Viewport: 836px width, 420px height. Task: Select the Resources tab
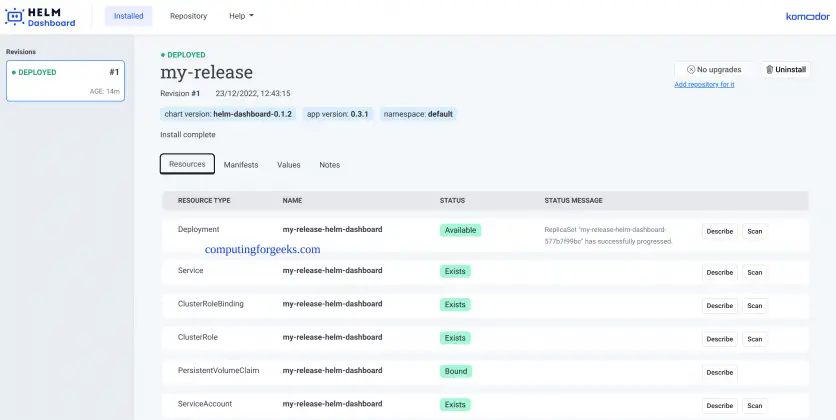point(187,164)
